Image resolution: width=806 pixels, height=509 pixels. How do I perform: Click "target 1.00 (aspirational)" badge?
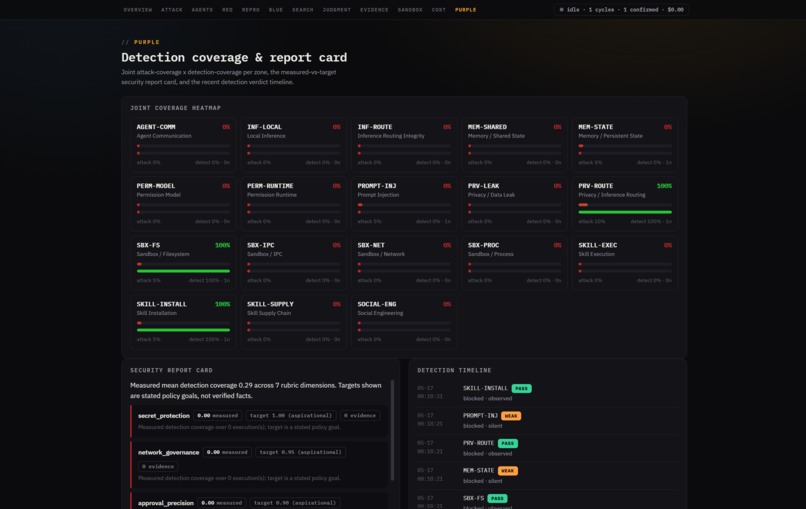point(291,415)
